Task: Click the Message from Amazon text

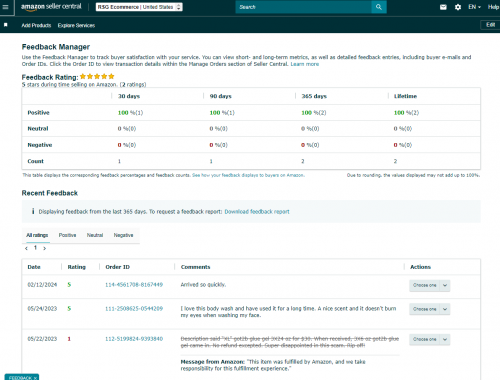Action: 273,365
